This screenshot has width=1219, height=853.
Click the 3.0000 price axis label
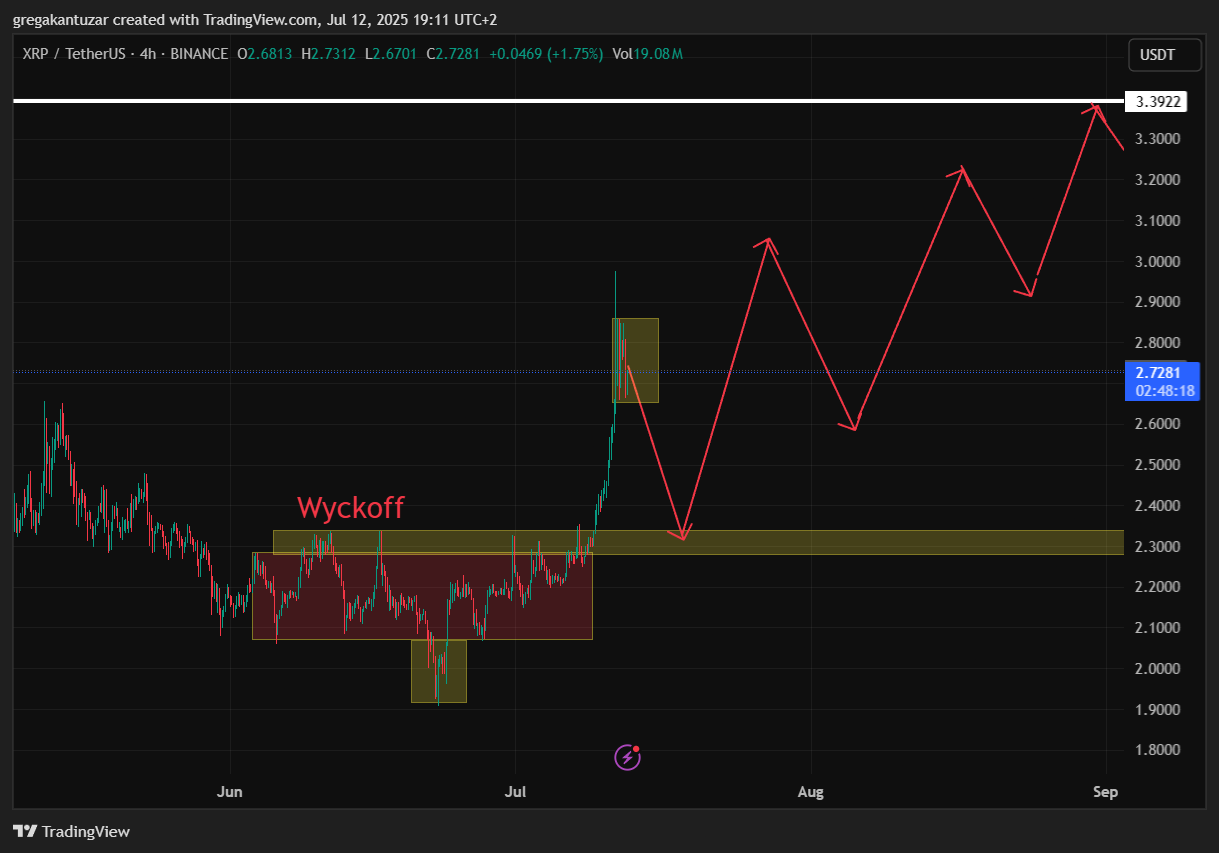[x=1158, y=261]
